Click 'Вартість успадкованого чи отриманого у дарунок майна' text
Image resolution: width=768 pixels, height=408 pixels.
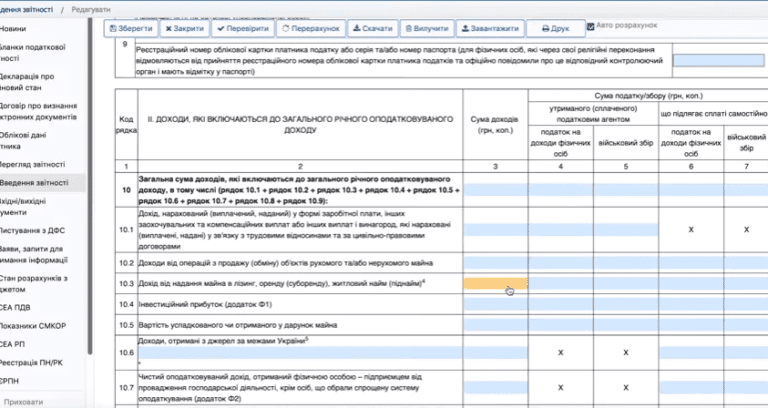pyautogui.click(x=238, y=325)
